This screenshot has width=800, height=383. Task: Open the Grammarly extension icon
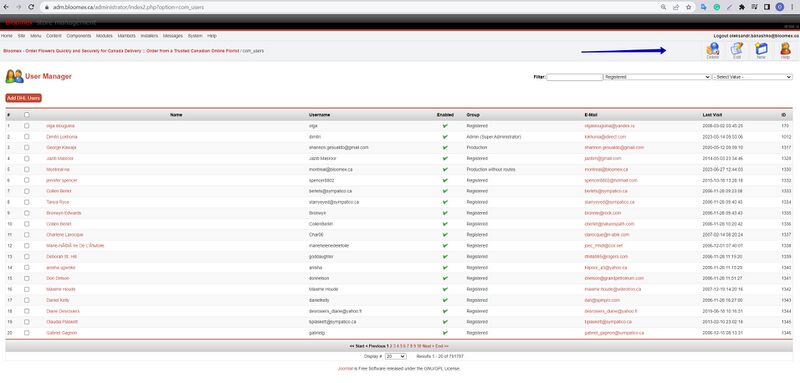(x=716, y=7)
